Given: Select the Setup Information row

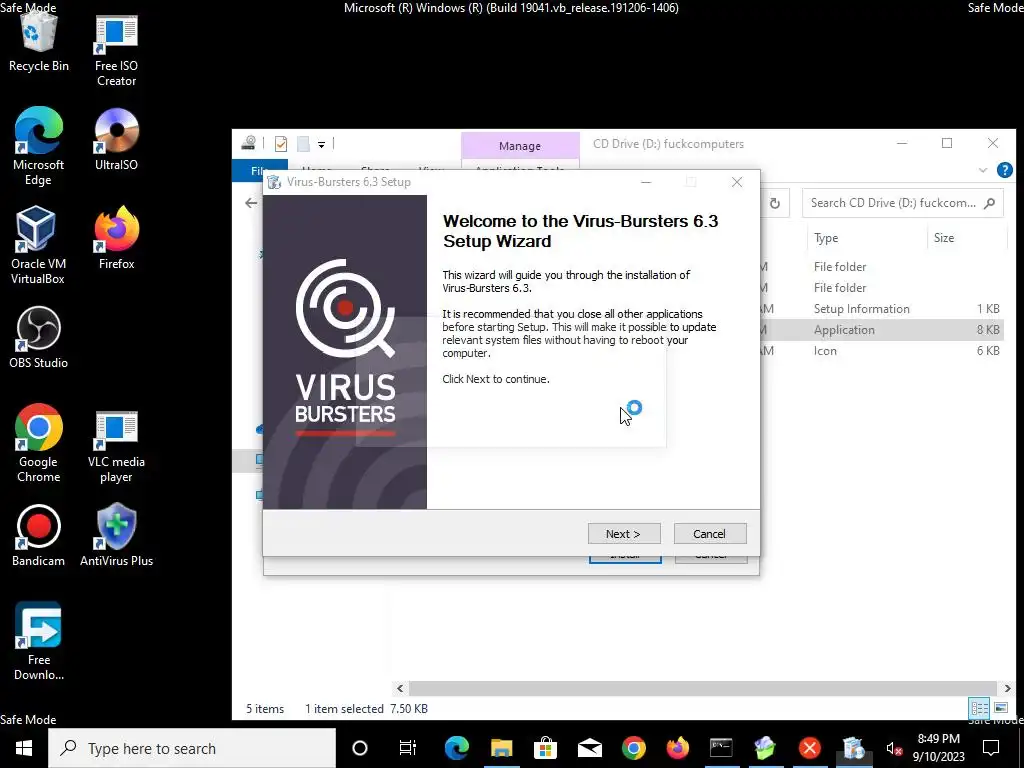Looking at the screenshot, I should 882,309.
